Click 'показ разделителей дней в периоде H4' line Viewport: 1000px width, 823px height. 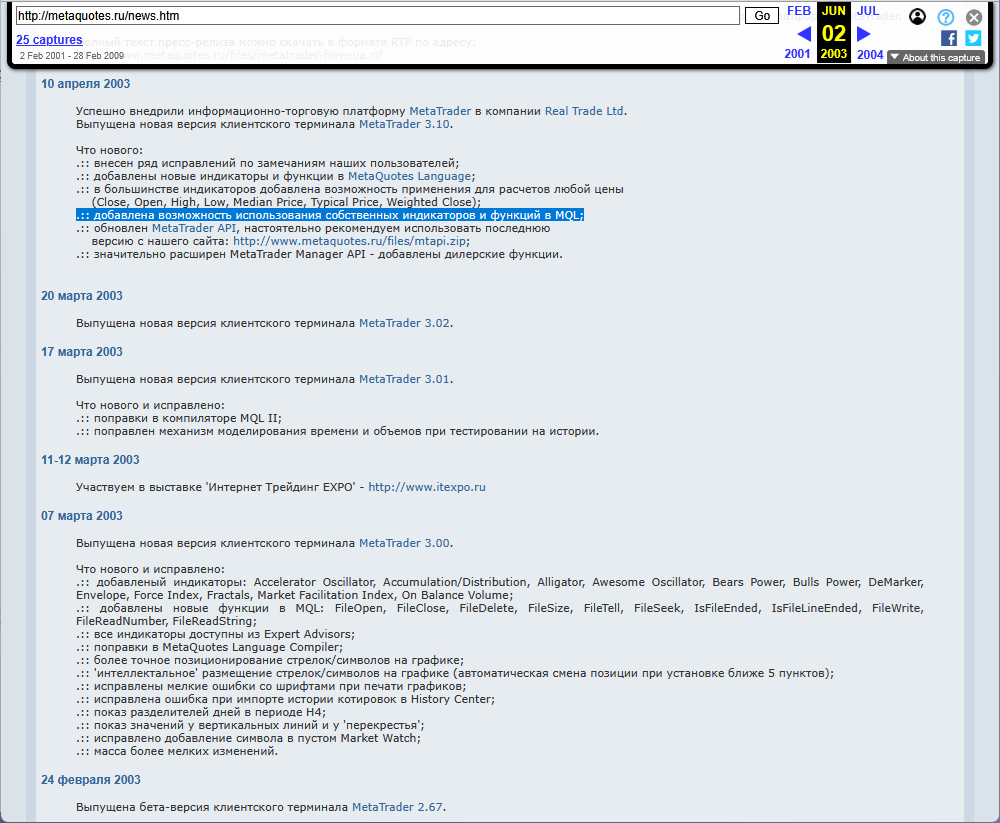201,713
